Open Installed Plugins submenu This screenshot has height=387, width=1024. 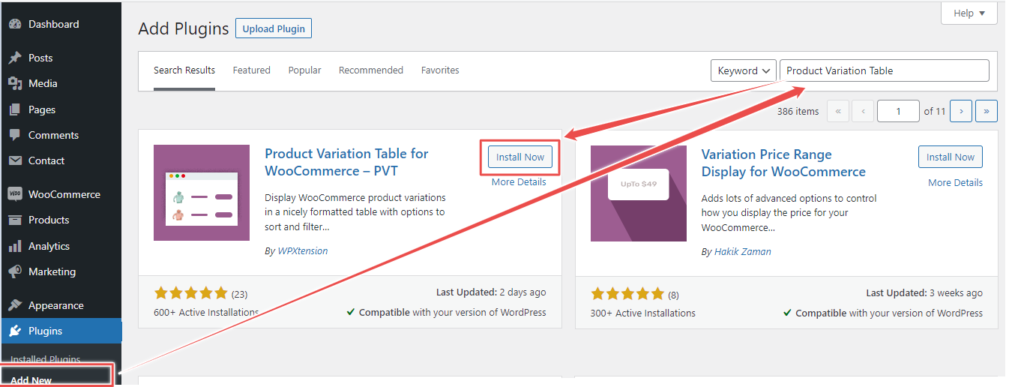46,359
